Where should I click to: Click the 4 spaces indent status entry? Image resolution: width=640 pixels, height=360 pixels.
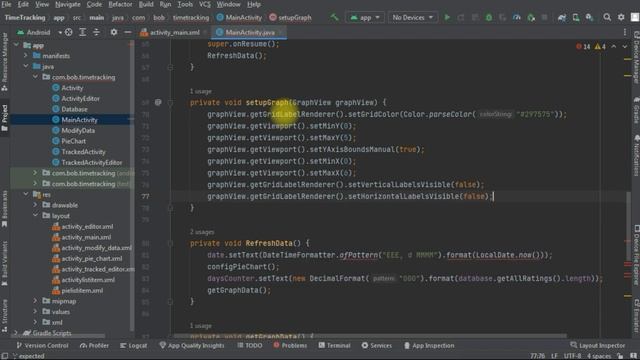pos(599,356)
